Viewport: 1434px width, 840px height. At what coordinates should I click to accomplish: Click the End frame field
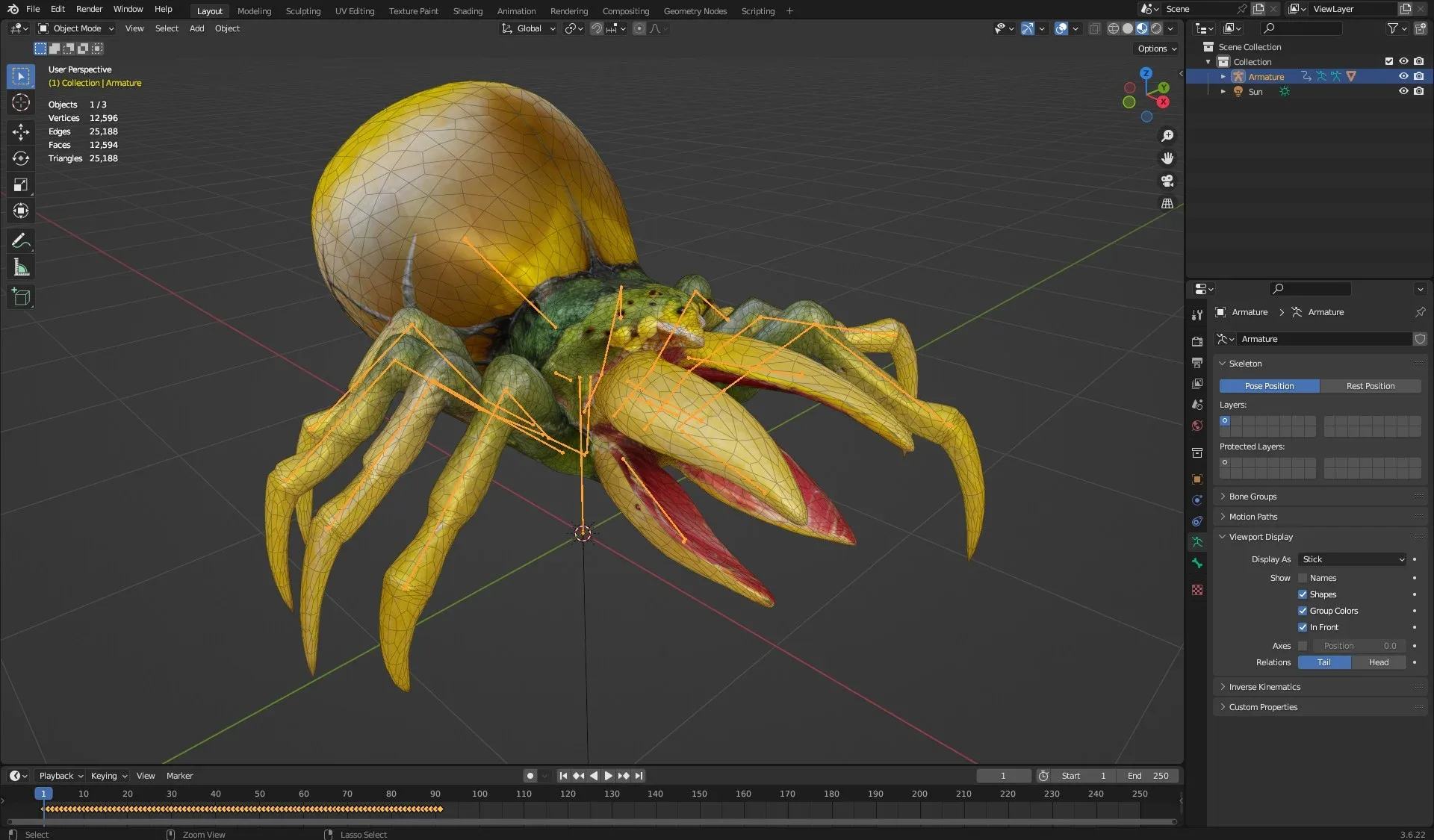1149,776
